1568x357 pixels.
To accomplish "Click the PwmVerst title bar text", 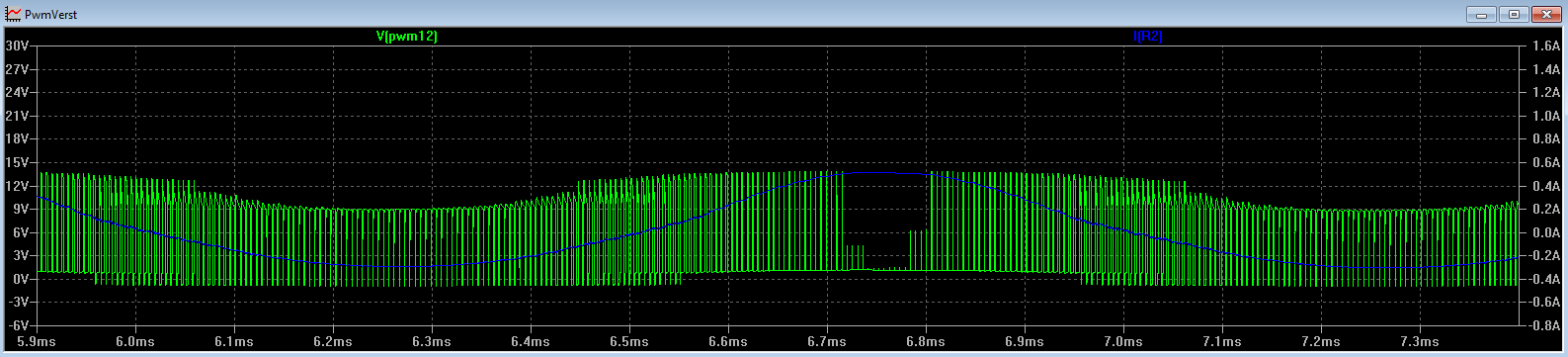I will [51, 15].
